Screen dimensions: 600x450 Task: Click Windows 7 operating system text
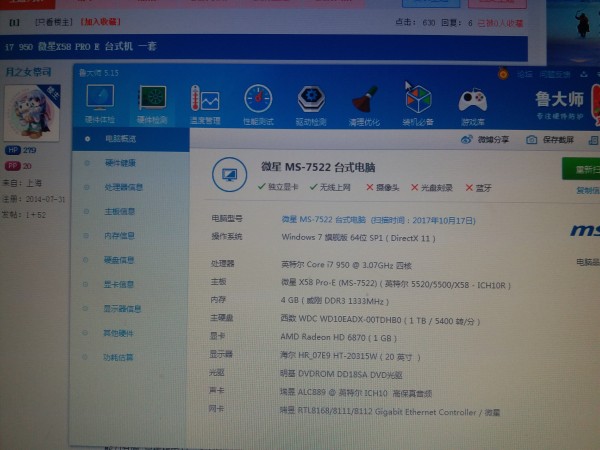point(358,238)
